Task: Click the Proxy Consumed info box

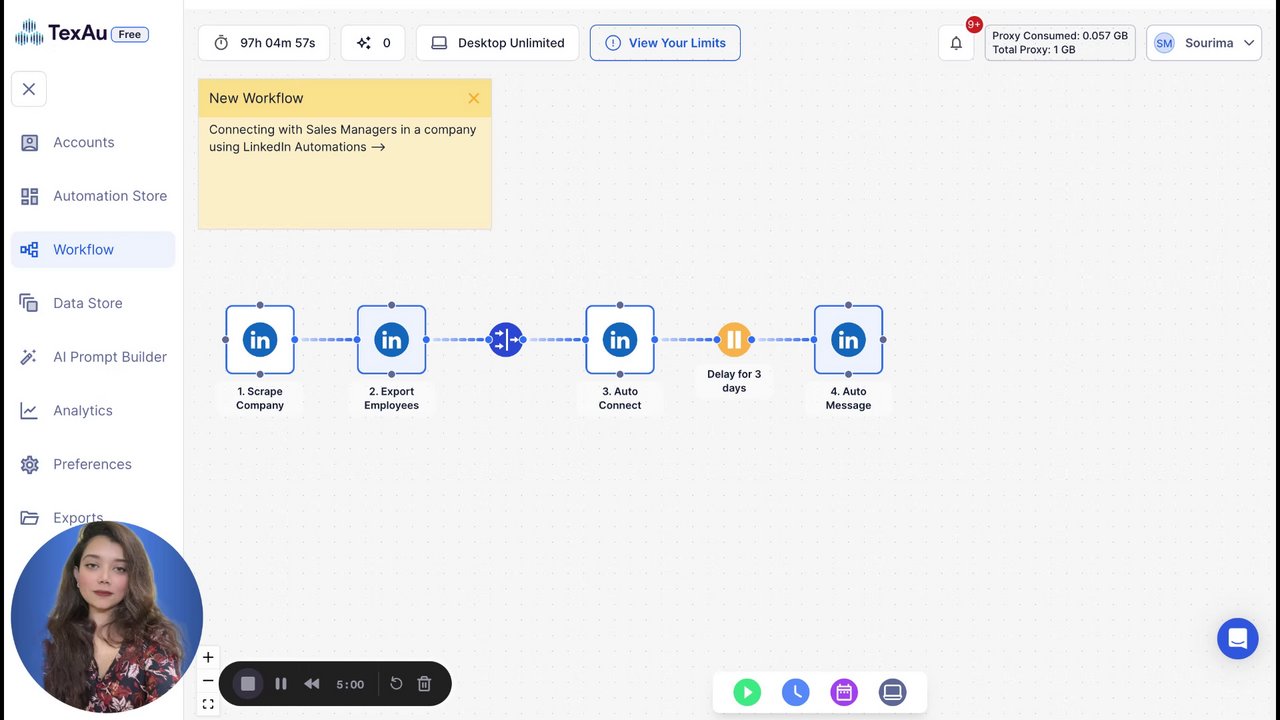Action: [1060, 43]
